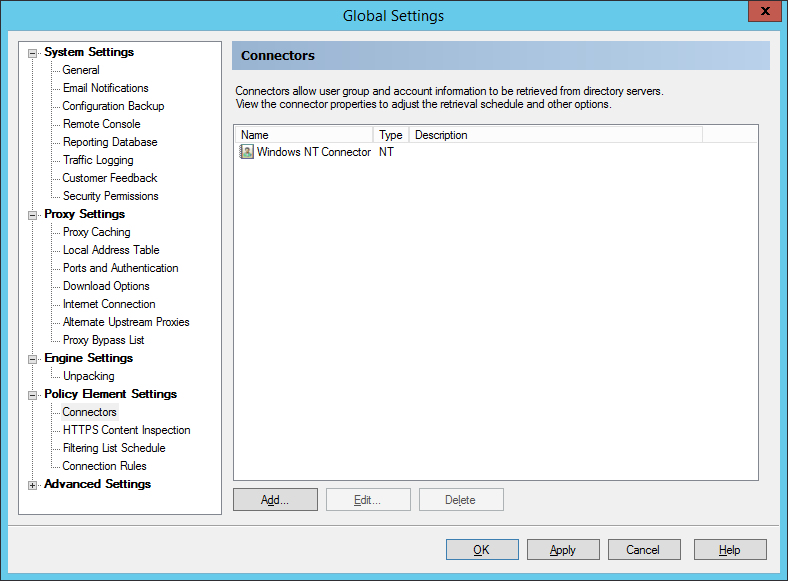Screen dimensions: 788x581
Task: Select Remote Console item
Action: pyautogui.click(x=102, y=124)
